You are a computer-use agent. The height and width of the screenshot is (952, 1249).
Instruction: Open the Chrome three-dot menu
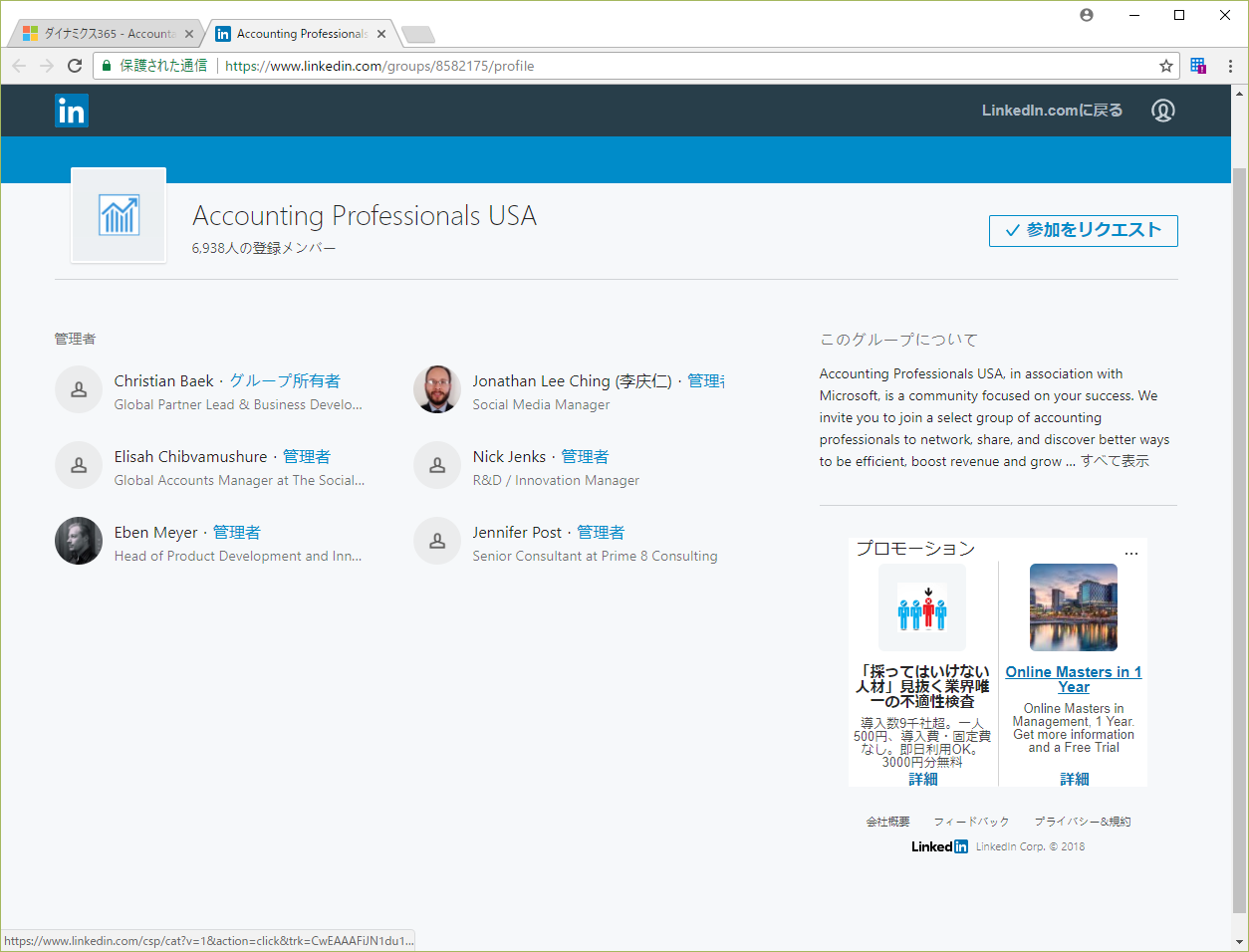tap(1231, 66)
